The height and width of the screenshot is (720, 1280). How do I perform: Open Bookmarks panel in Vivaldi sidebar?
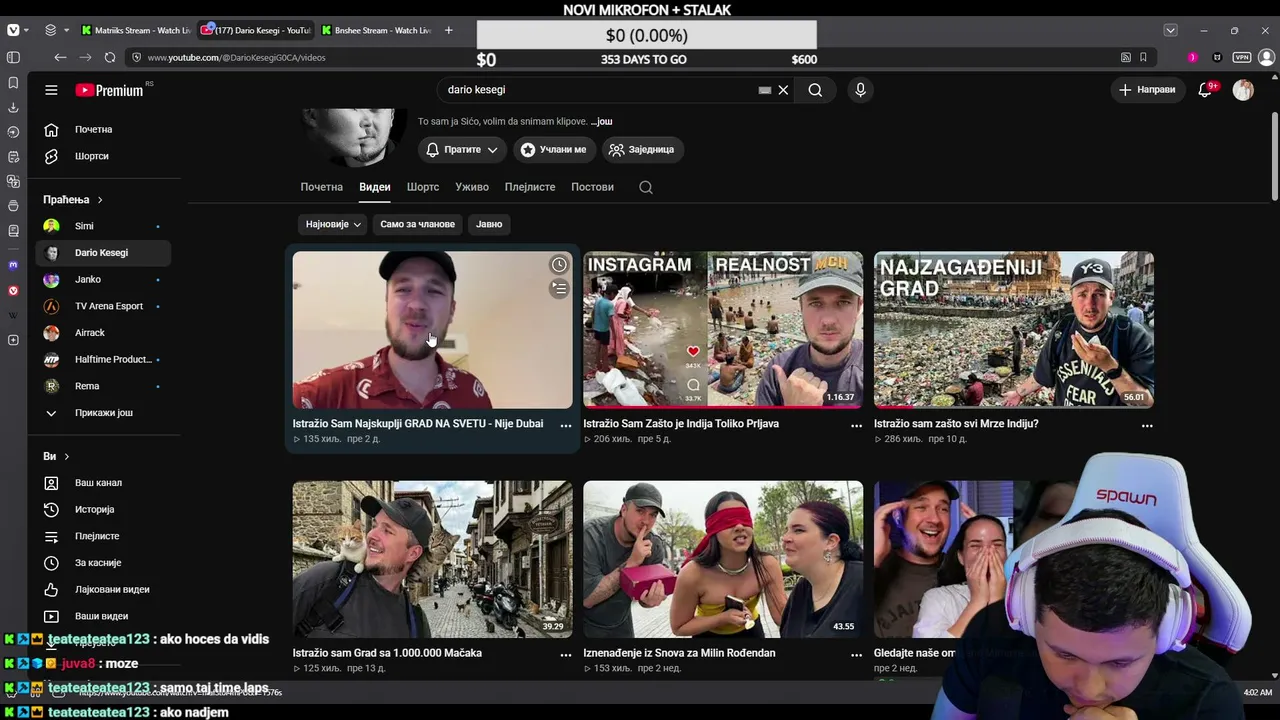(x=13, y=83)
